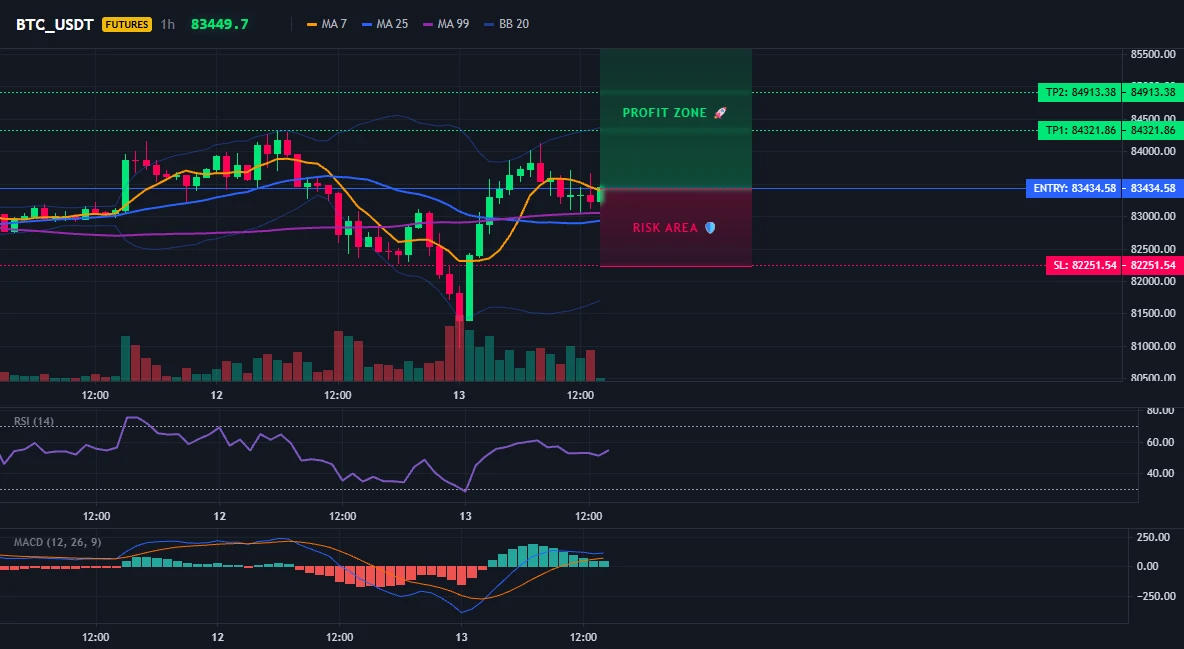Open the MACD (12, 26, 9) indicator label
This screenshot has width=1184, height=649.
point(57,542)
